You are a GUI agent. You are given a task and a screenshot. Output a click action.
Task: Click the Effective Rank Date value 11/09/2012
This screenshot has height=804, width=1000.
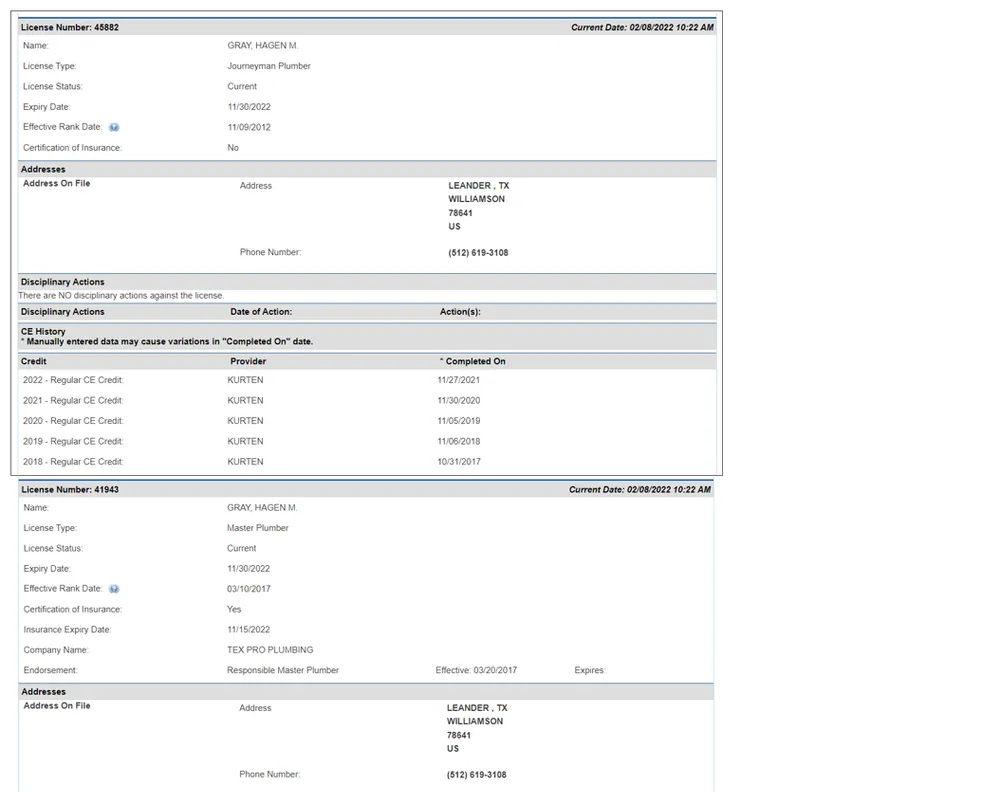249,128
